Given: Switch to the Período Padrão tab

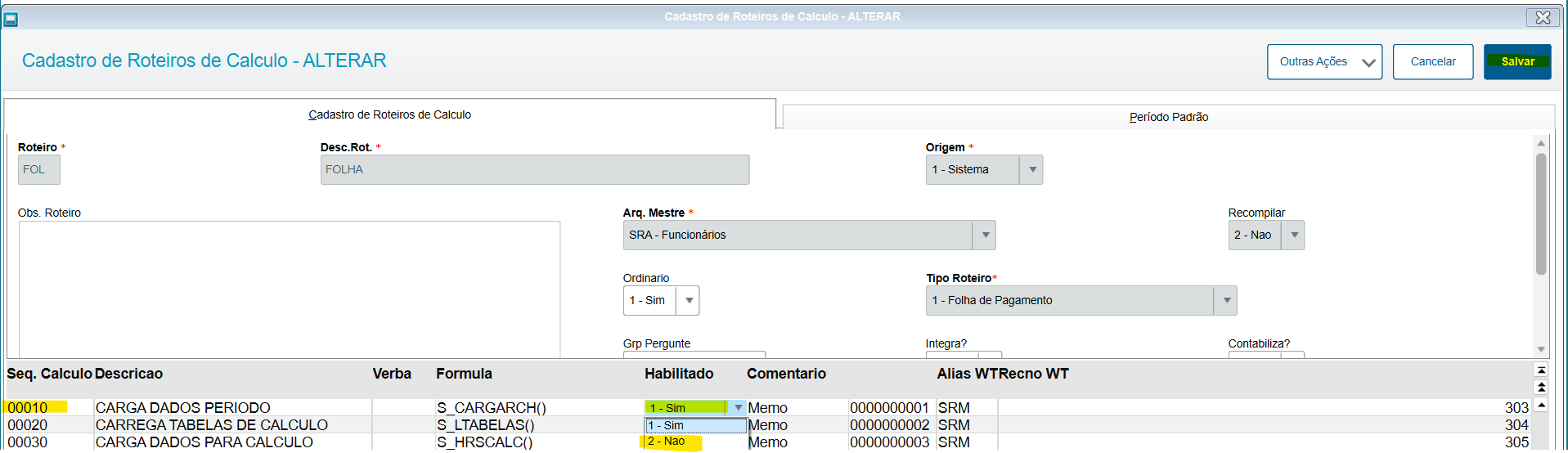Looking at the screenshot, I should (1168, 117).
